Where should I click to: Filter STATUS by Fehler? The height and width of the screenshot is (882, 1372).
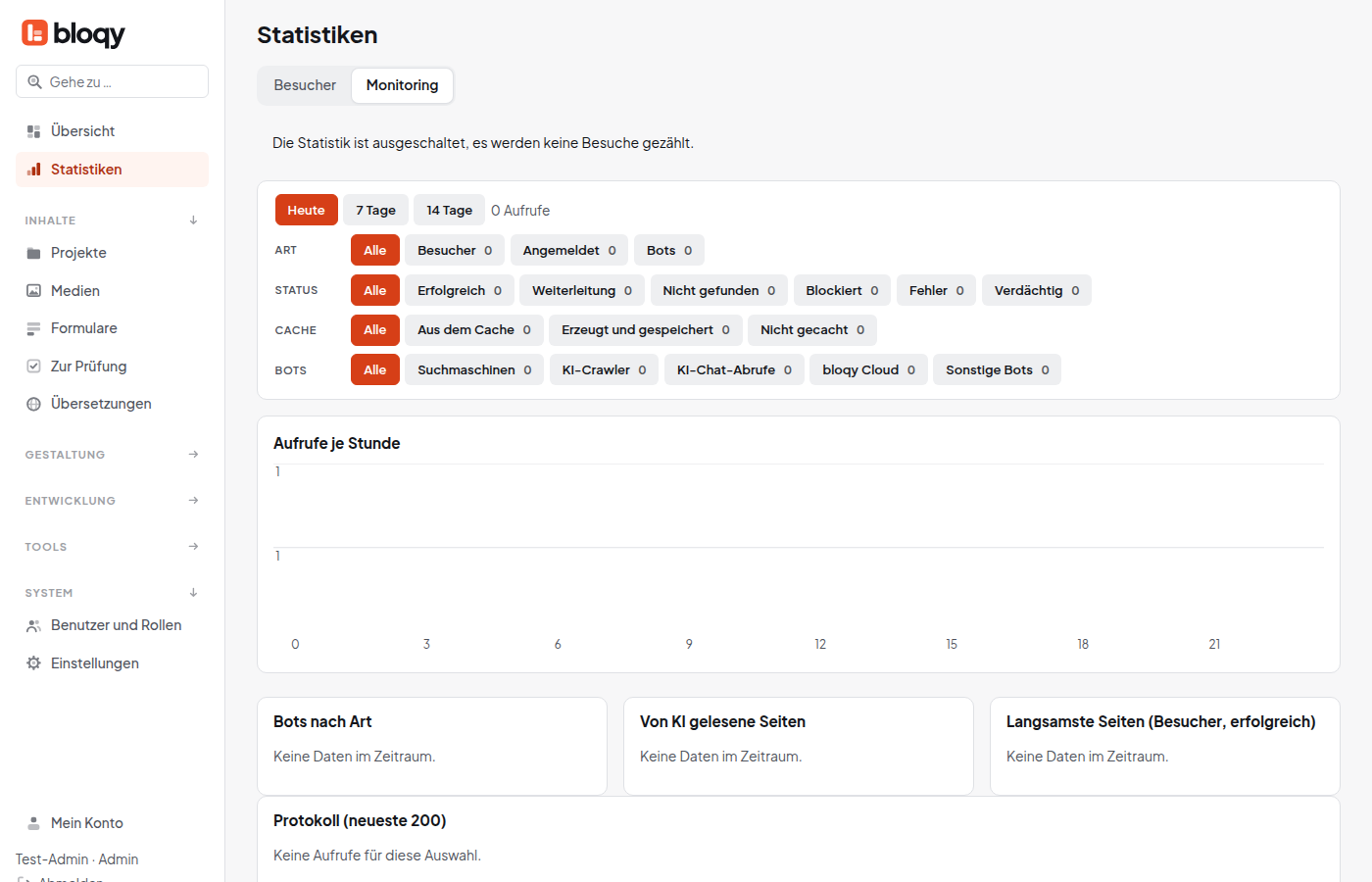(x=936, y=290)
